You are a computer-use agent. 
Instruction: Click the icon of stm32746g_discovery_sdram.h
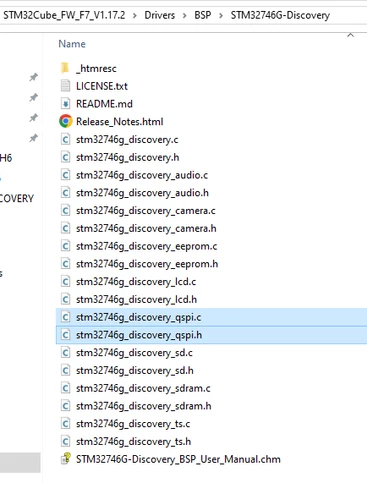[65, 406]
